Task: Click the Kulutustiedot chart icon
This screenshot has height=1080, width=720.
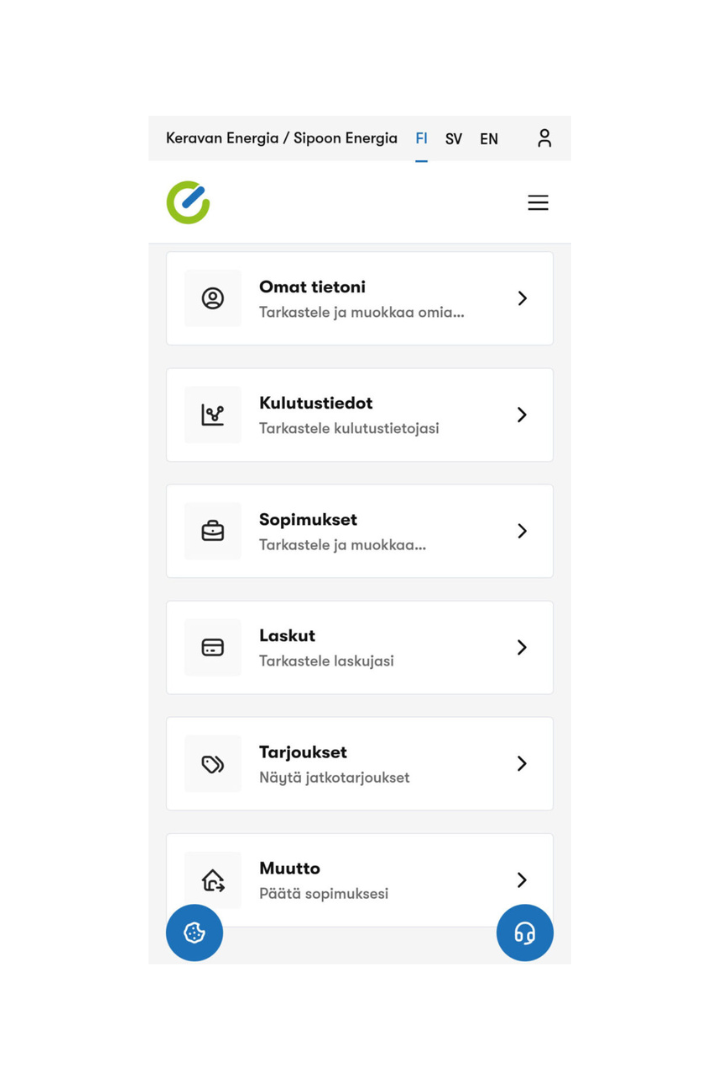Action: coord(212,414)
